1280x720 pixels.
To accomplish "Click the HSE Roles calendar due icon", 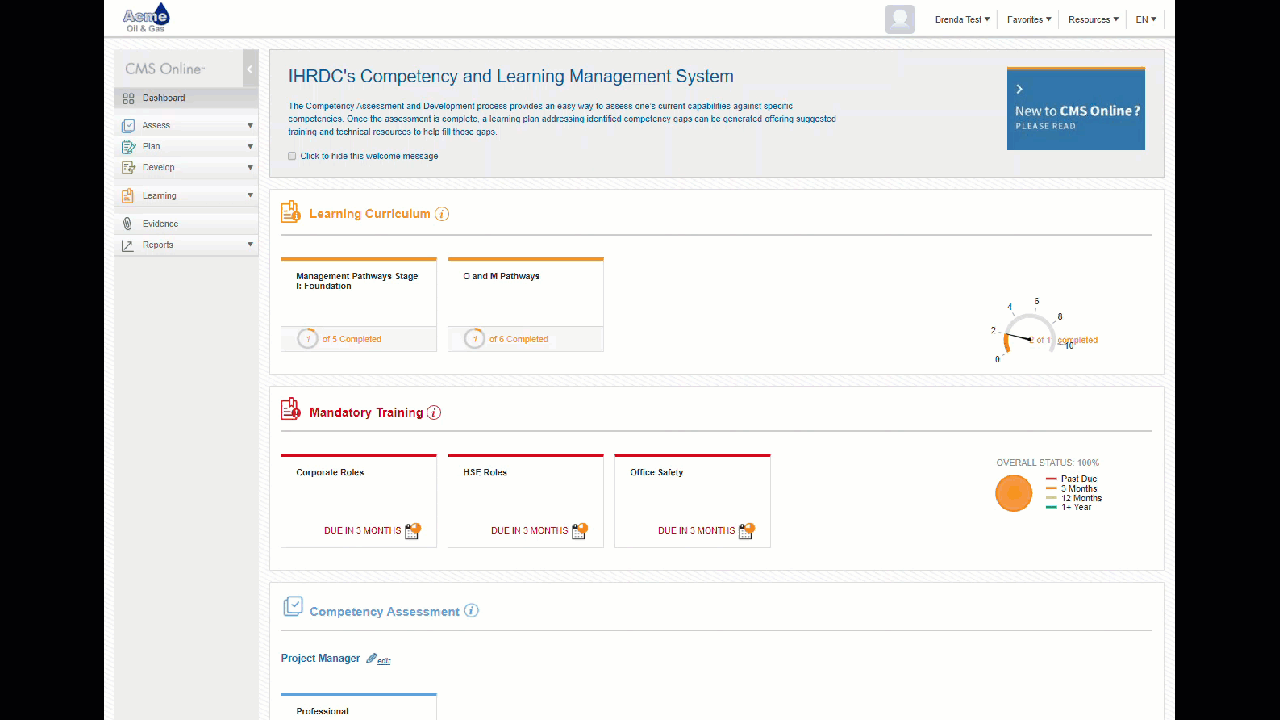I will (580, 530).
